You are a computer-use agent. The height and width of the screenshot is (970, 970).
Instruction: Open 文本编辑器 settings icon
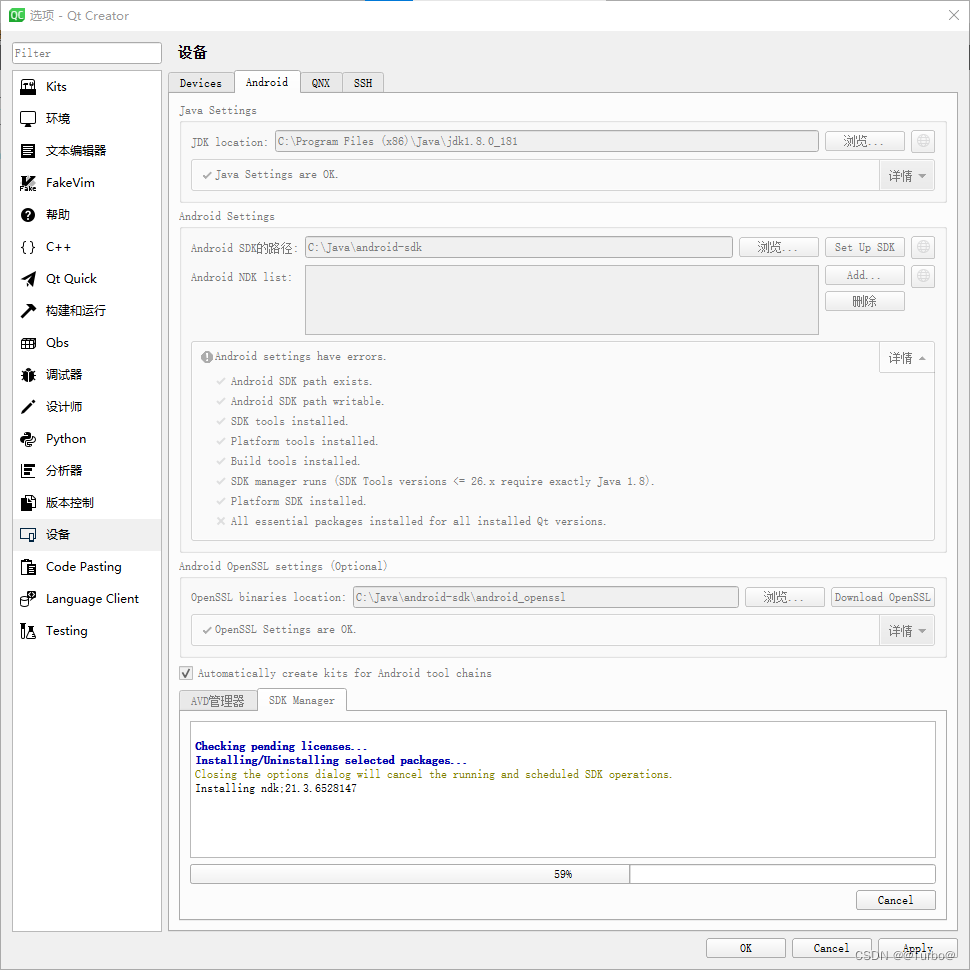tap(28, 151)
